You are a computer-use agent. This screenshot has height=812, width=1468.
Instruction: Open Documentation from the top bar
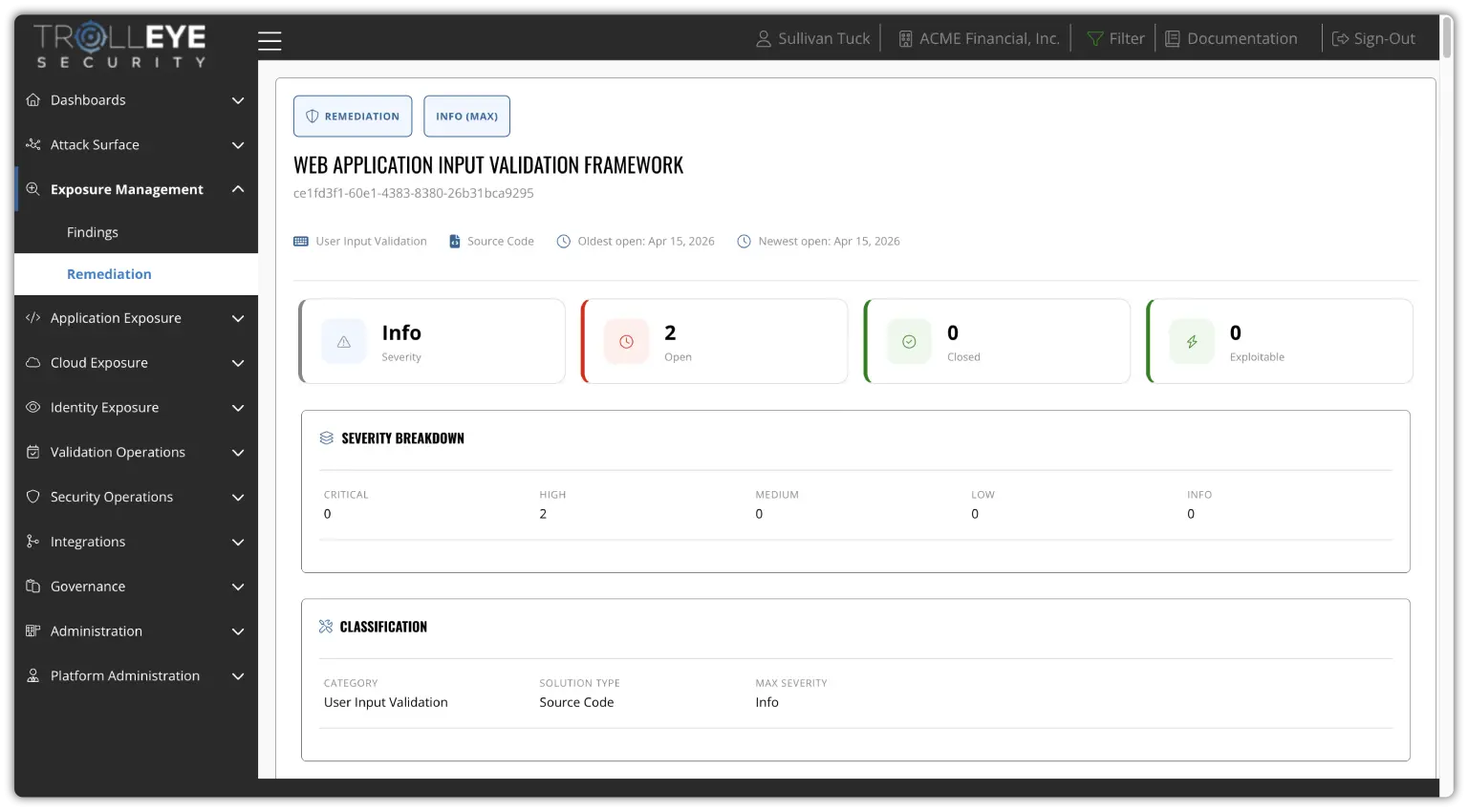coord(1231,38)
